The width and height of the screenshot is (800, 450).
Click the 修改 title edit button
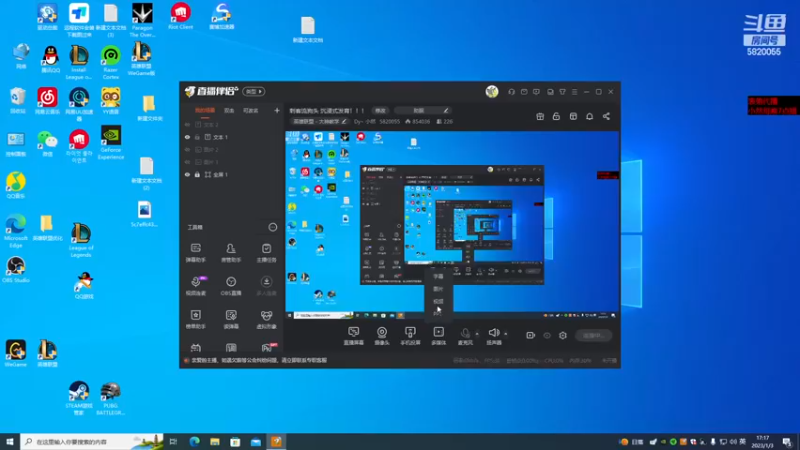pyautogui.click(x=381, y=110)
